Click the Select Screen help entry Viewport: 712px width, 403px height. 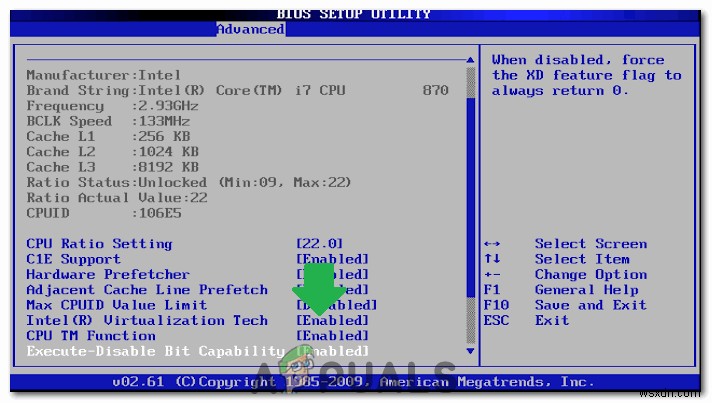click(x=591, y=244)
